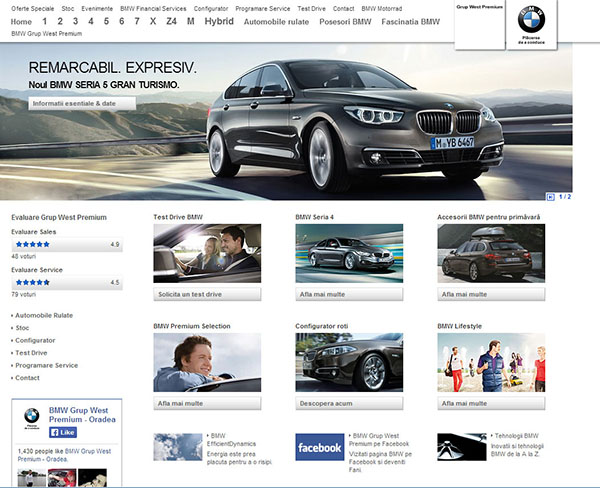
Task: Click the 48 voturi text
Action: click(x=23, y=256)
